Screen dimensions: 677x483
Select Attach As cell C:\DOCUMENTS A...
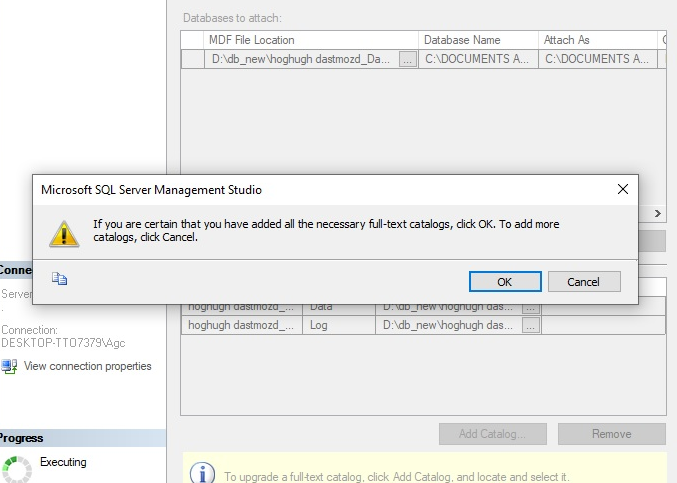[598, 59]
